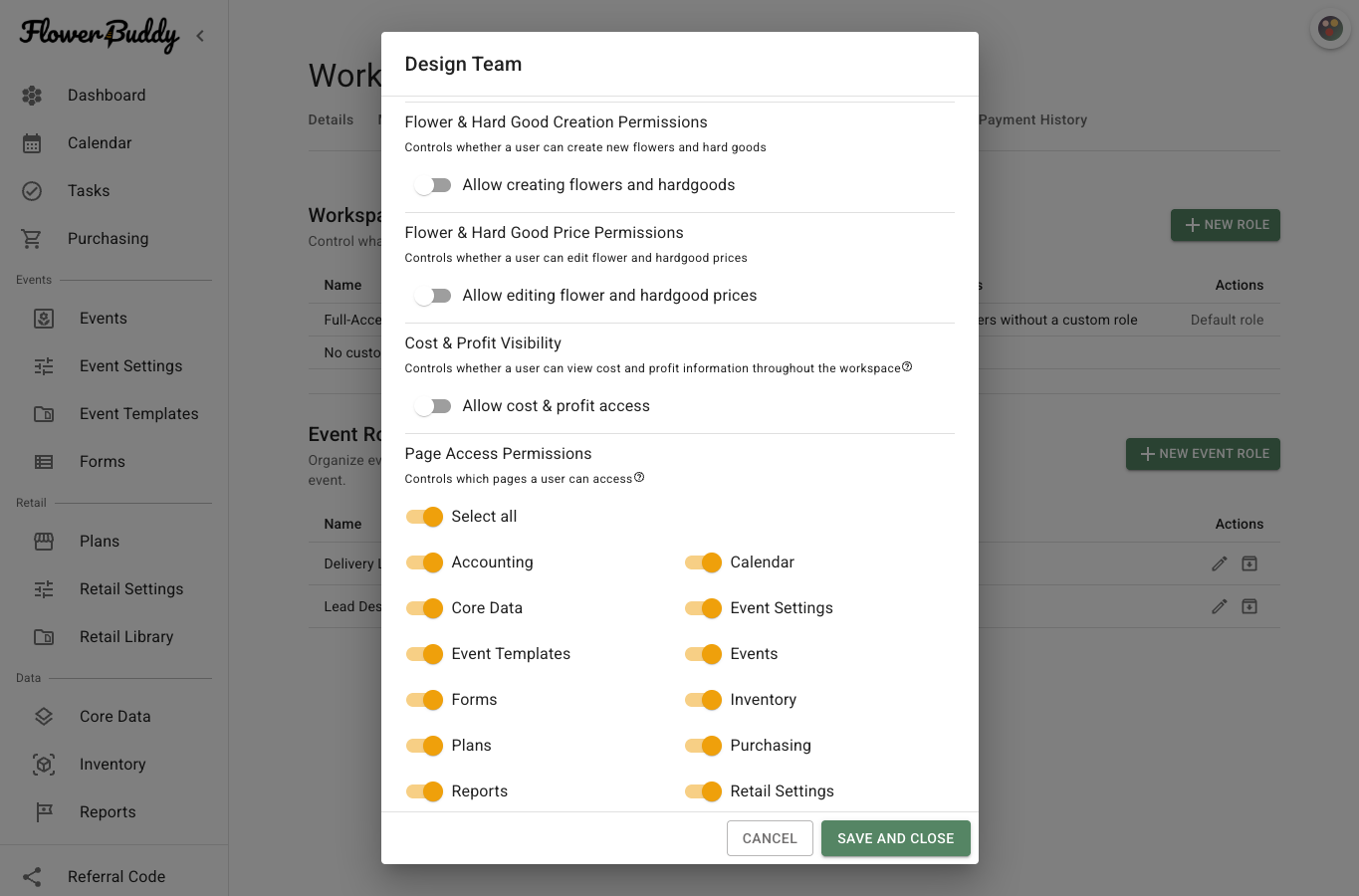Click the Tasks checkmark icon
Image resolution: width=1359 pixels, height=896 pixels.
(32, 191)
